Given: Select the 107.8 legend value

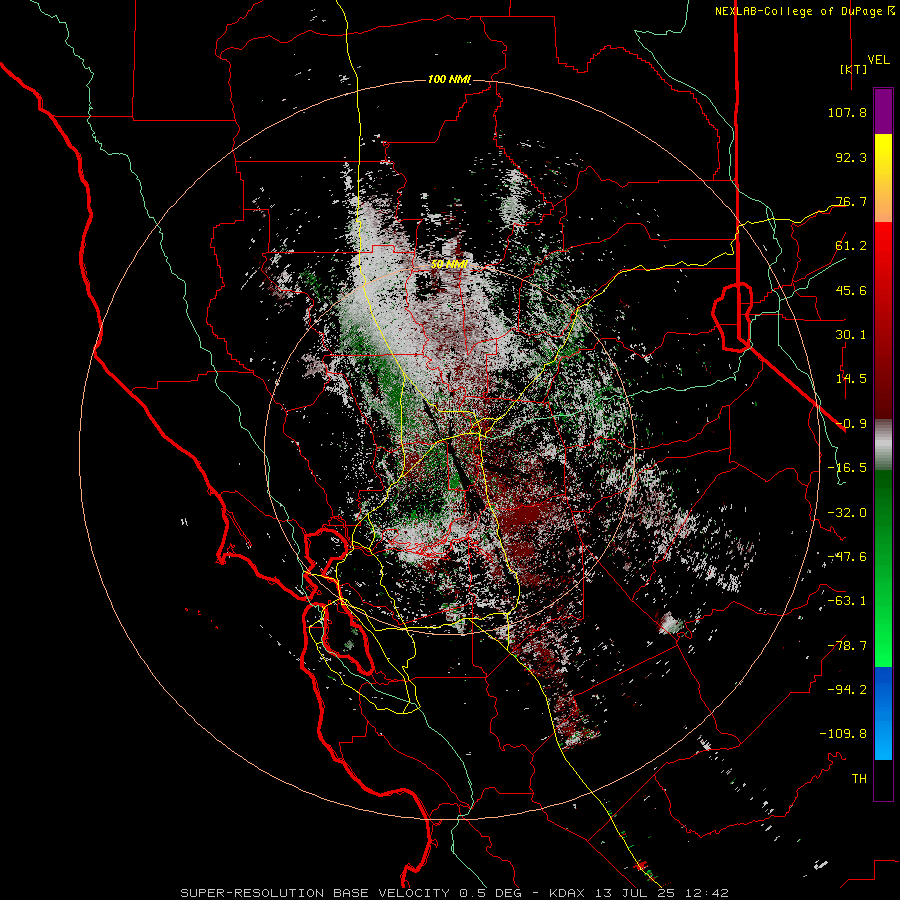Looking at the screenshot, I should [847, 112].
